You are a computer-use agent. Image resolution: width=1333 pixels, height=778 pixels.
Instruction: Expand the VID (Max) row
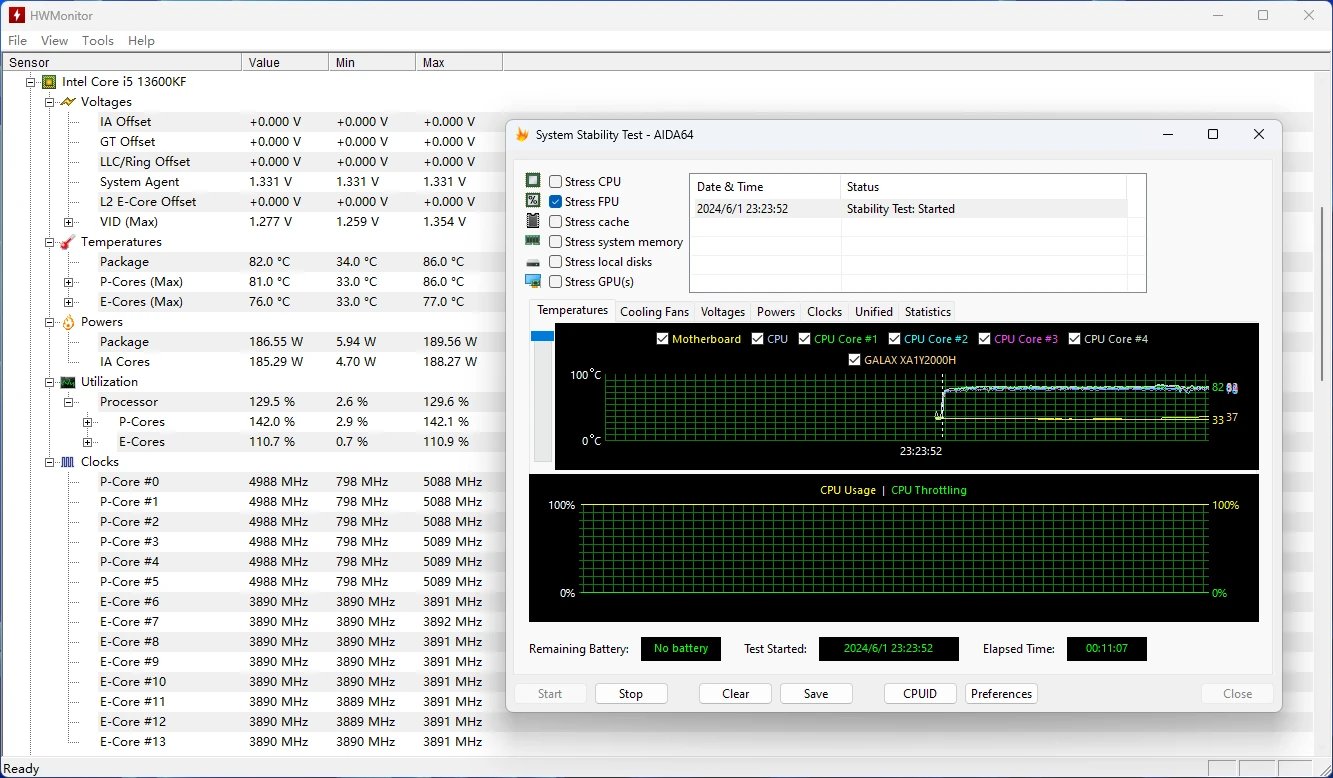coord(69,222)
